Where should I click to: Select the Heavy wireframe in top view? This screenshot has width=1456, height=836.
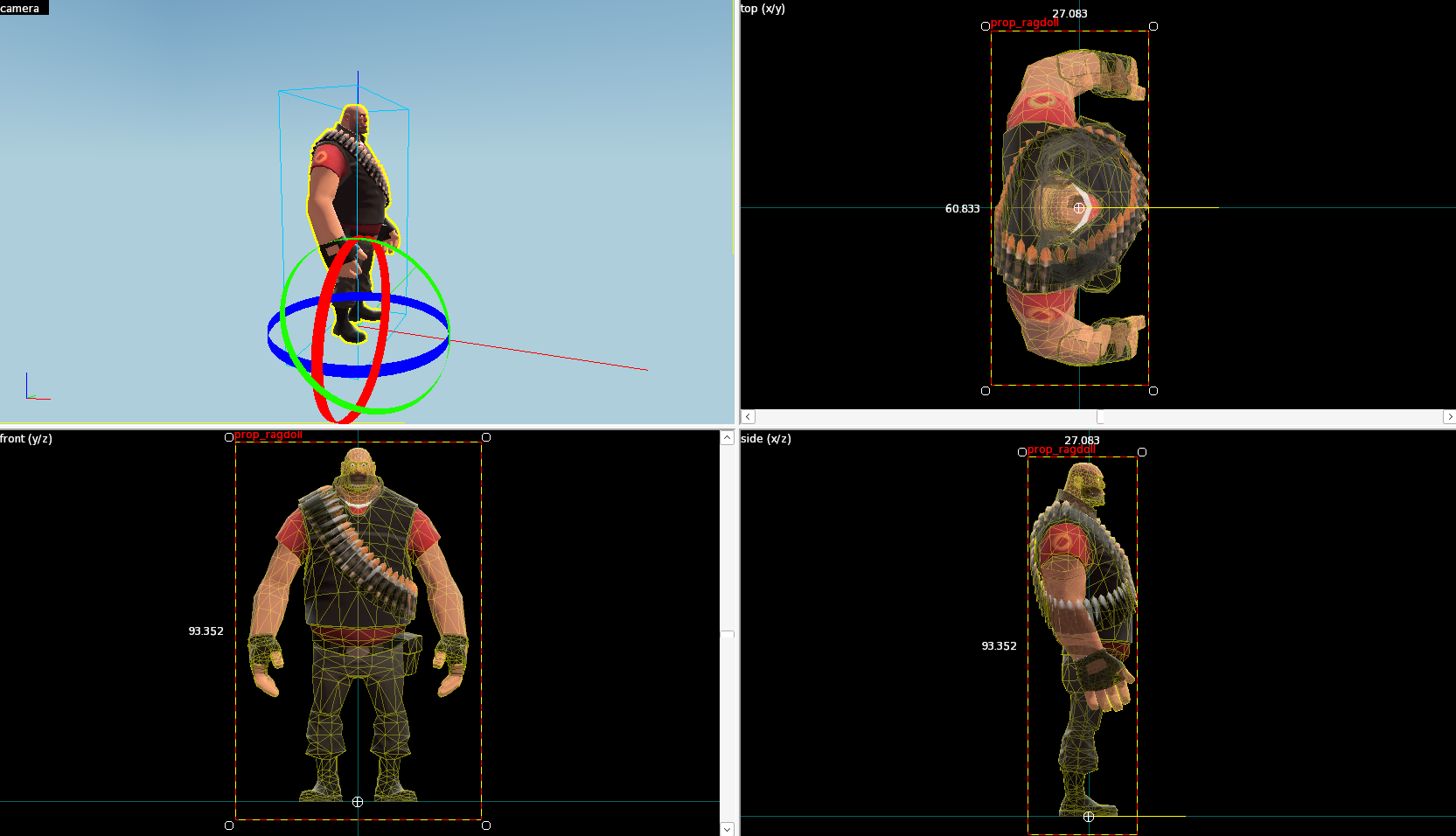1070,207
